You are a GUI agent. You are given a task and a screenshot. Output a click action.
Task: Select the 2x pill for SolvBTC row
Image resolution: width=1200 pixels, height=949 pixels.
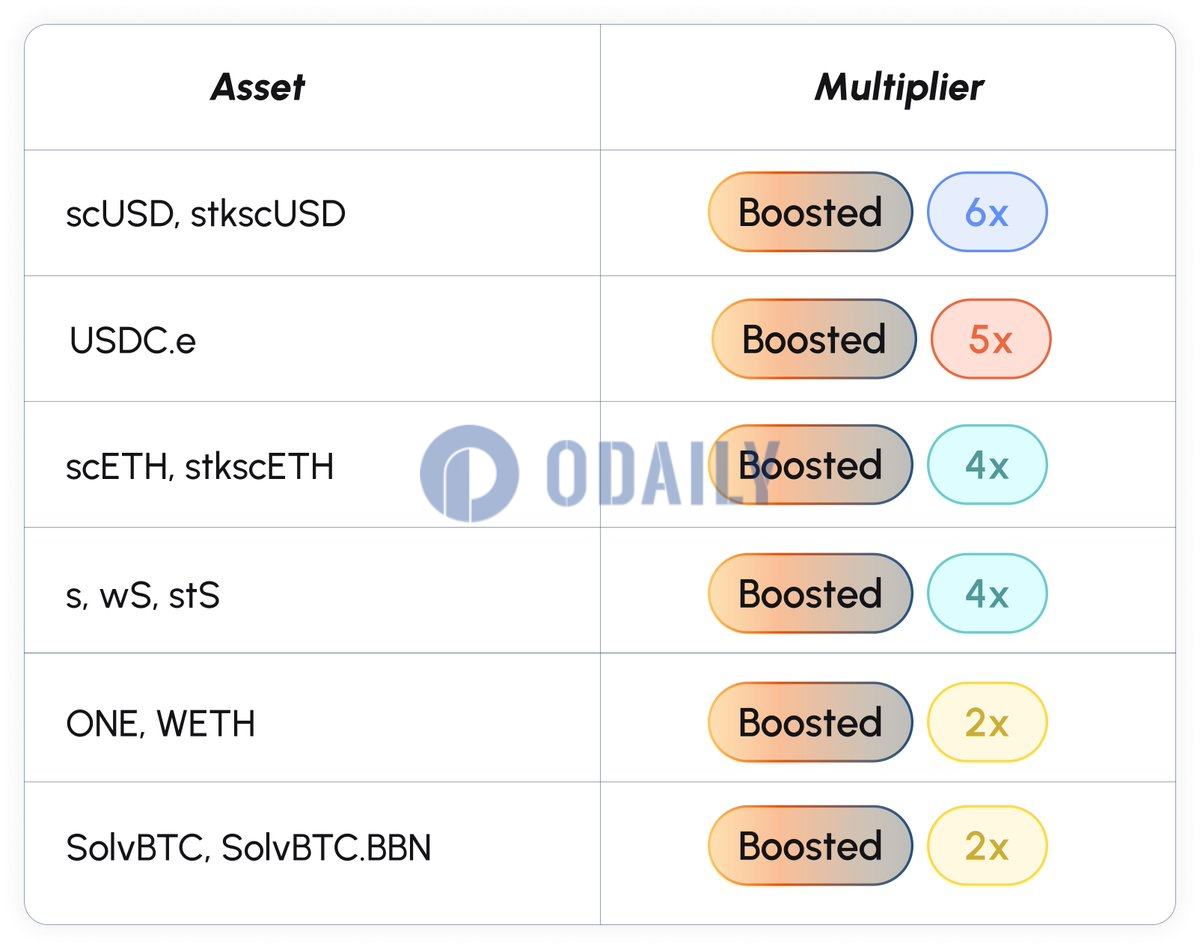(987, 846)
